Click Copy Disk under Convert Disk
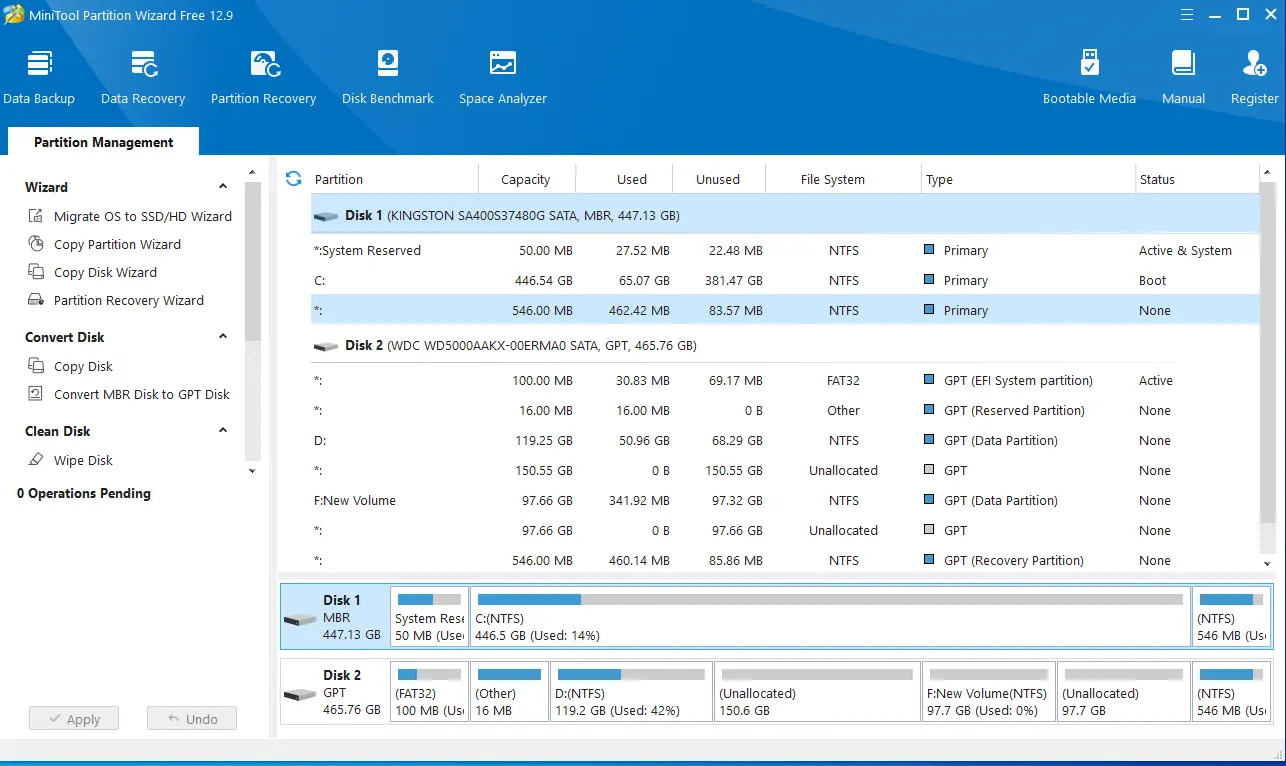Viewport: 1286px width, 766px height. [70, 366]
